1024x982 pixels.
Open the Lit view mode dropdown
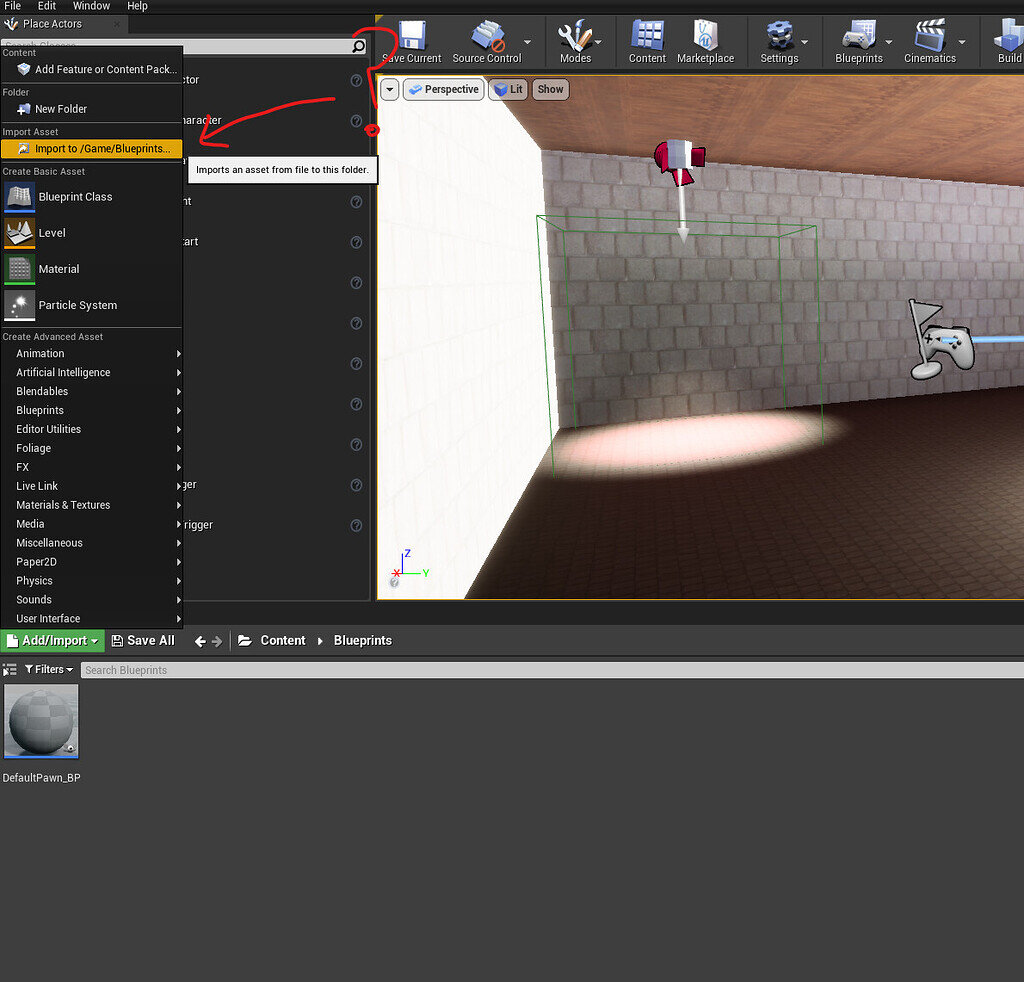pos(508,89)
